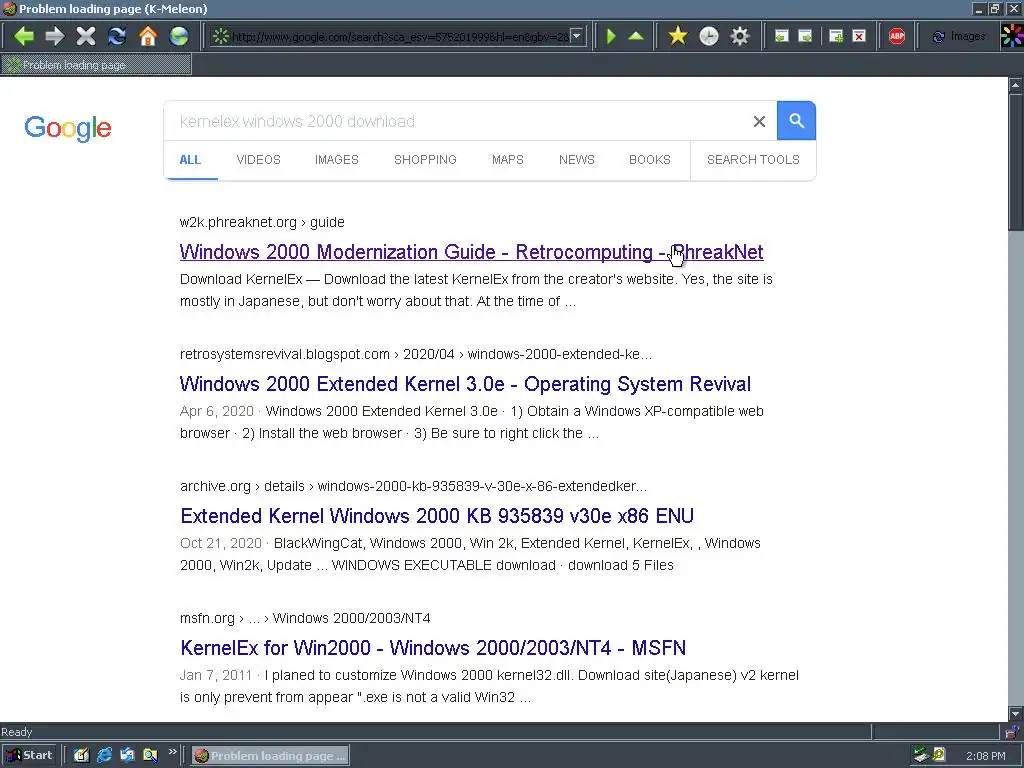Click the Google logo
The image size is (1024, 768).
point(68,128)
